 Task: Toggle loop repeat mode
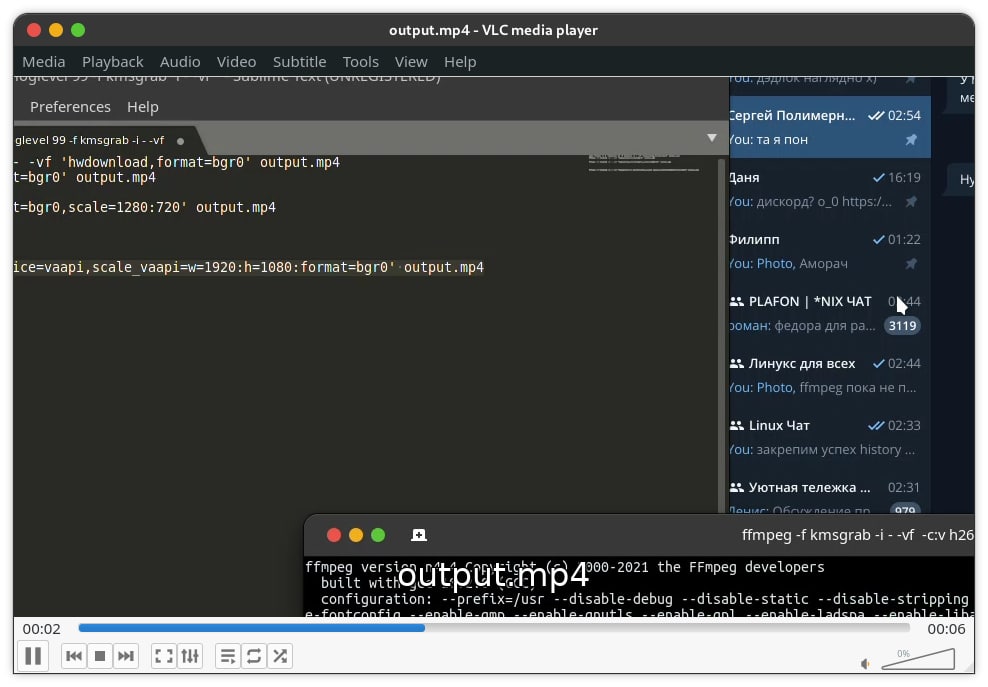[254, 656]
